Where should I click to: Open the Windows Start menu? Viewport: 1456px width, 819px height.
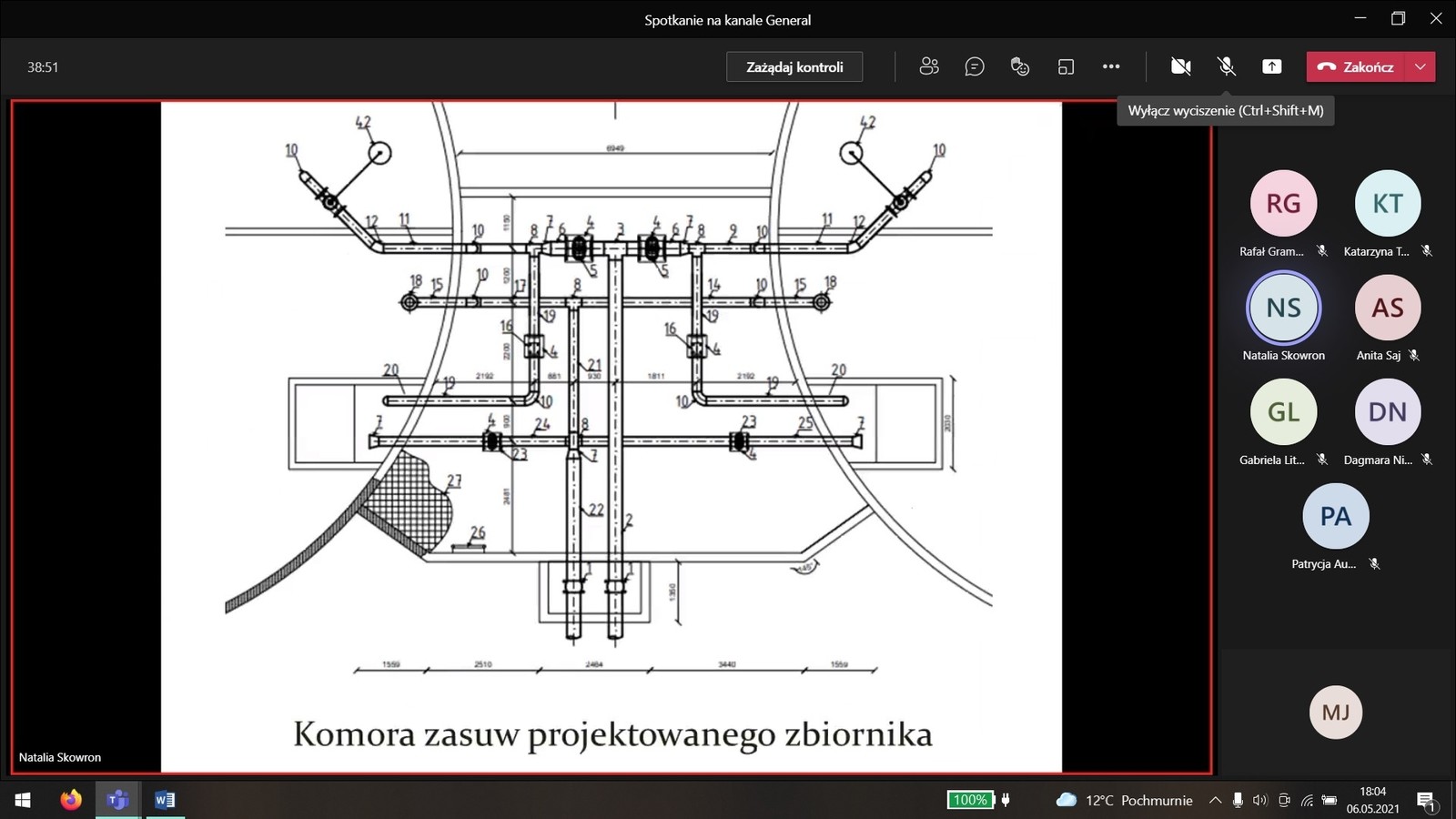[23, 800]
